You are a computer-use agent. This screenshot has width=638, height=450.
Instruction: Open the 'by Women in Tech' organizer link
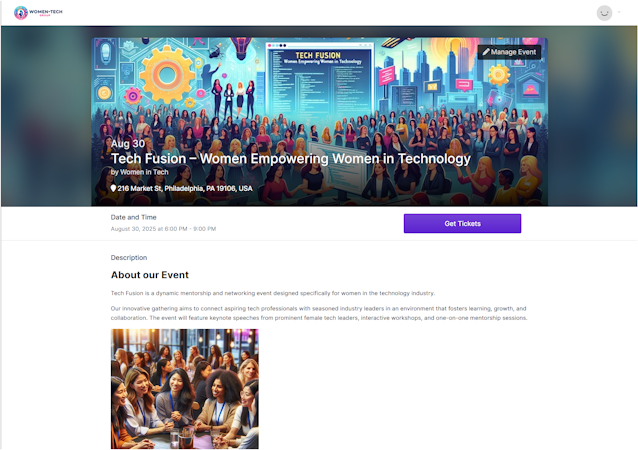pos(140,172)
